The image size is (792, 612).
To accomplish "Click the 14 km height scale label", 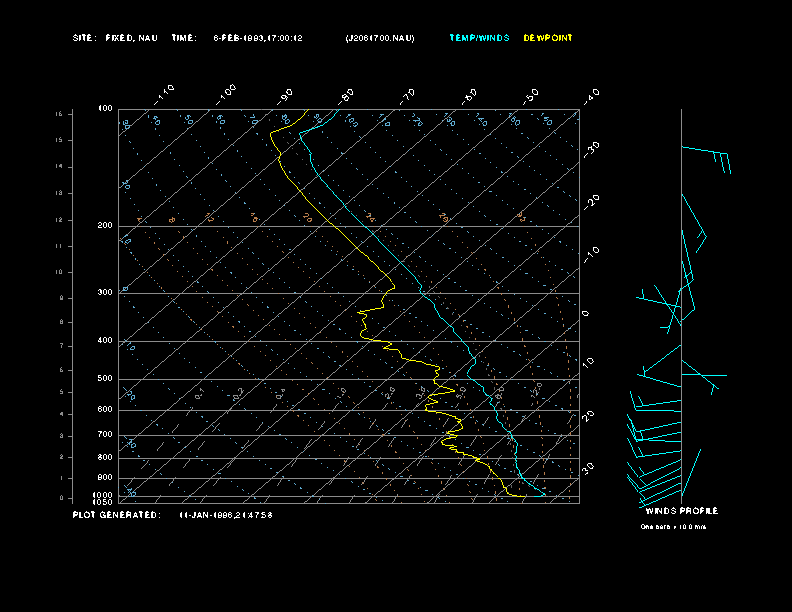I will pyautogui.click(x=59, y=167).
